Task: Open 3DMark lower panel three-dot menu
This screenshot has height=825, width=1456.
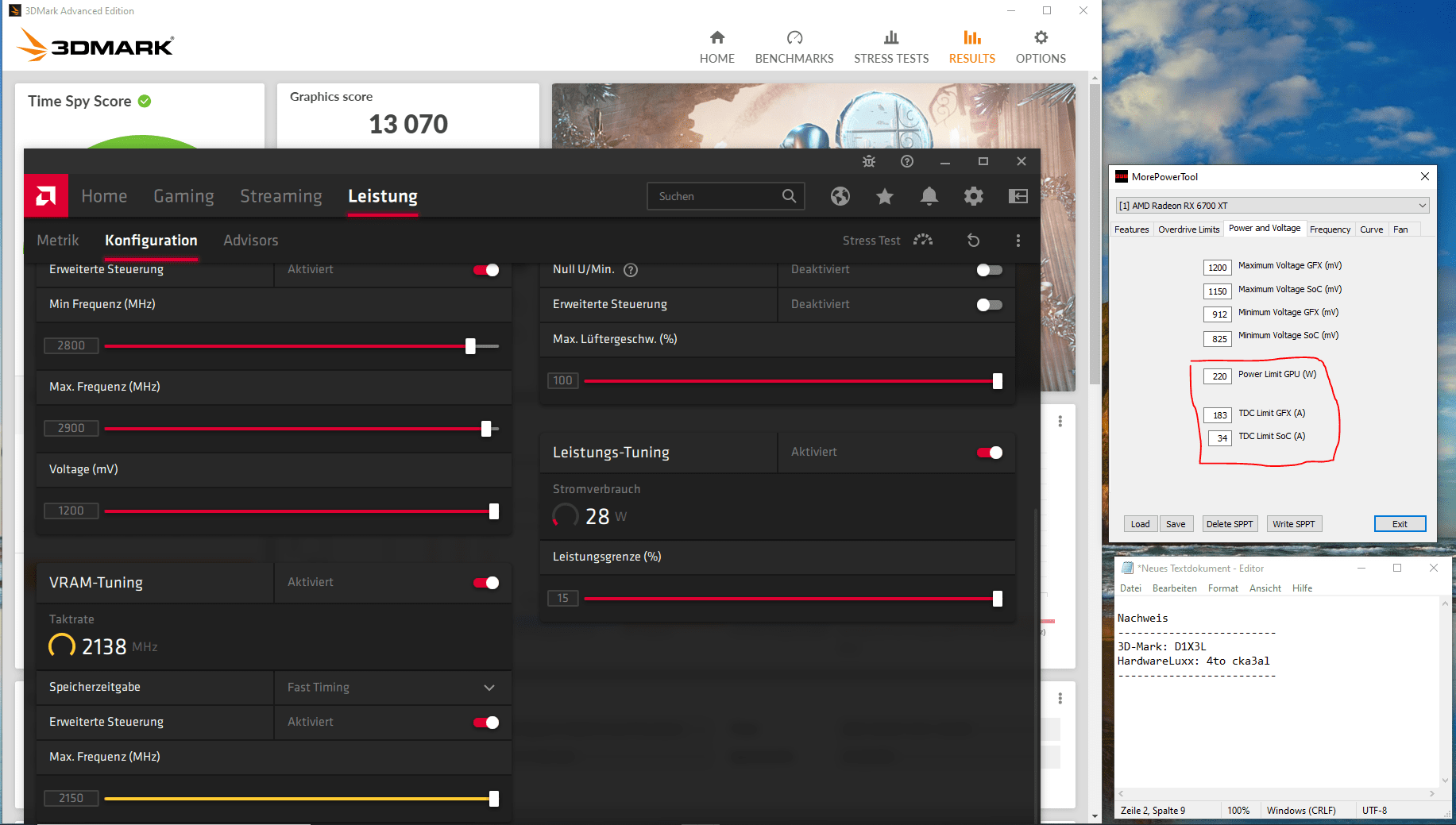Action: point(1060,698)
